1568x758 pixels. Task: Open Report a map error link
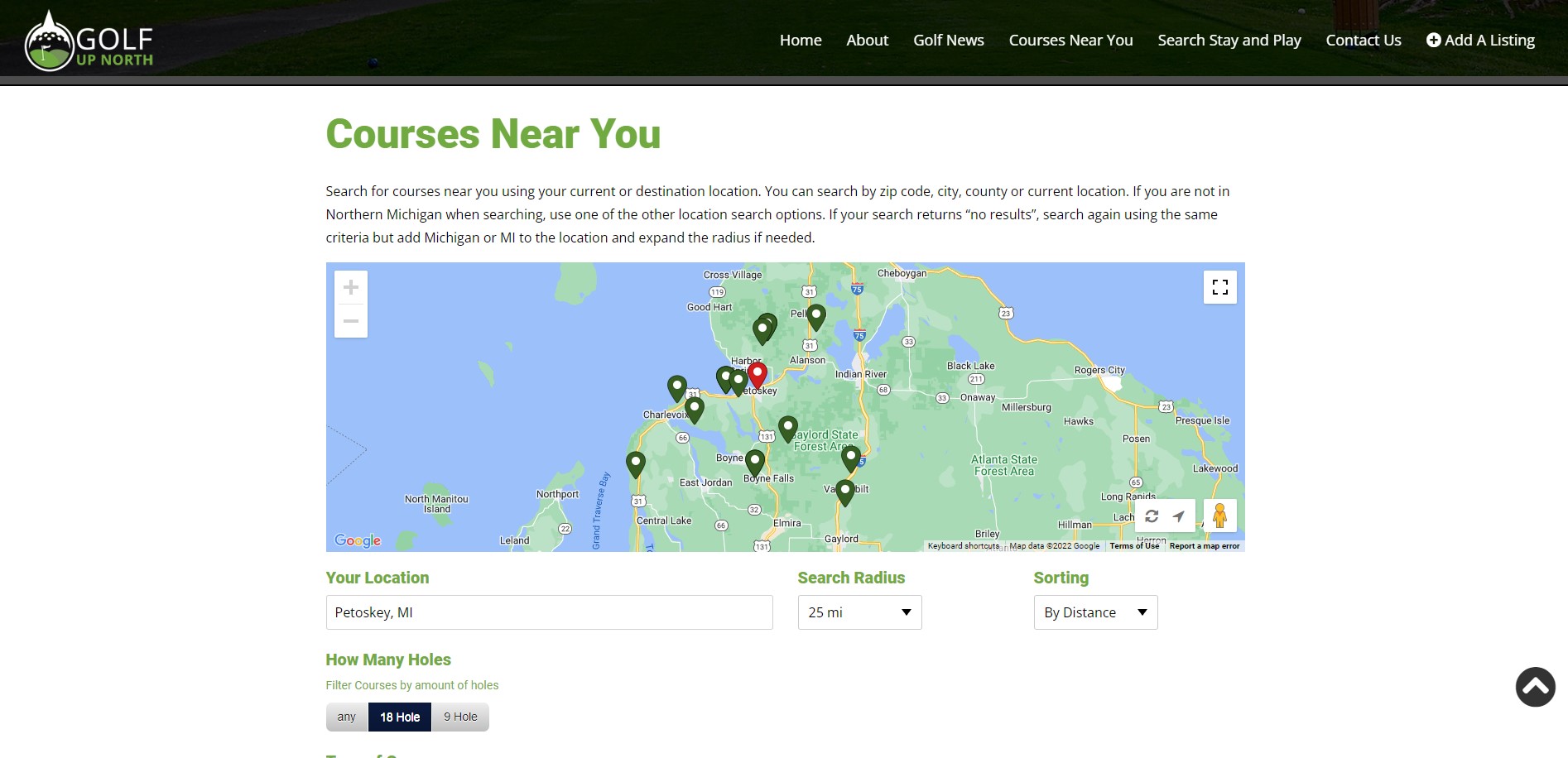(x=1204, y=546)
